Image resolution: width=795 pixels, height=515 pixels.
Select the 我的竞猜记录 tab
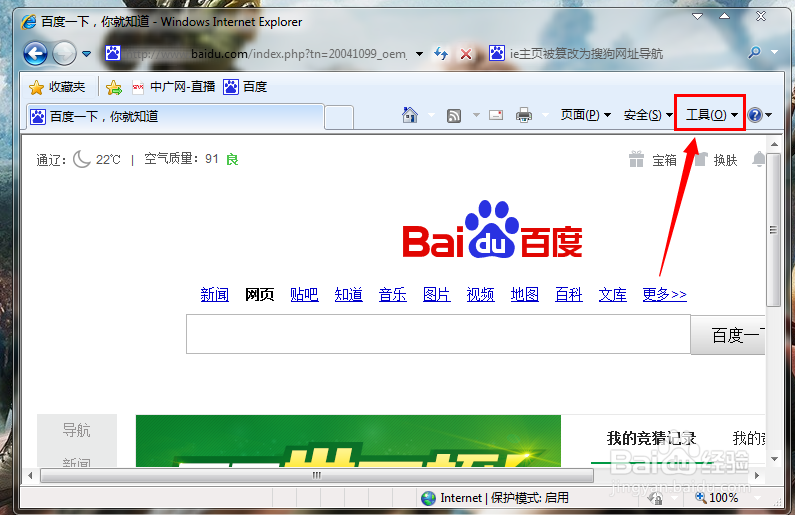652,438
